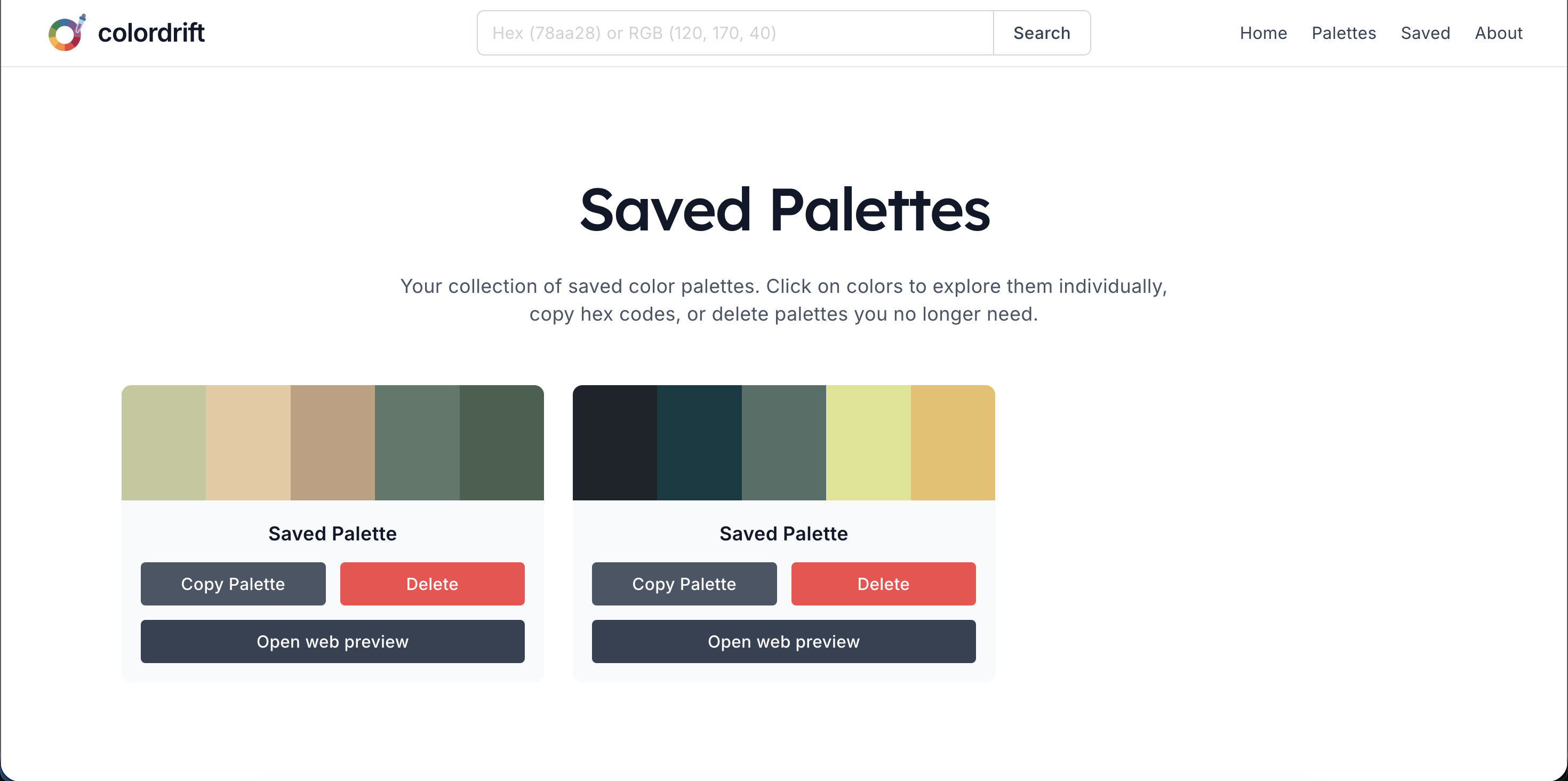Select the near-black swatch in second palette
This screenshot has height=781, width=1568.
pos(615,443)
